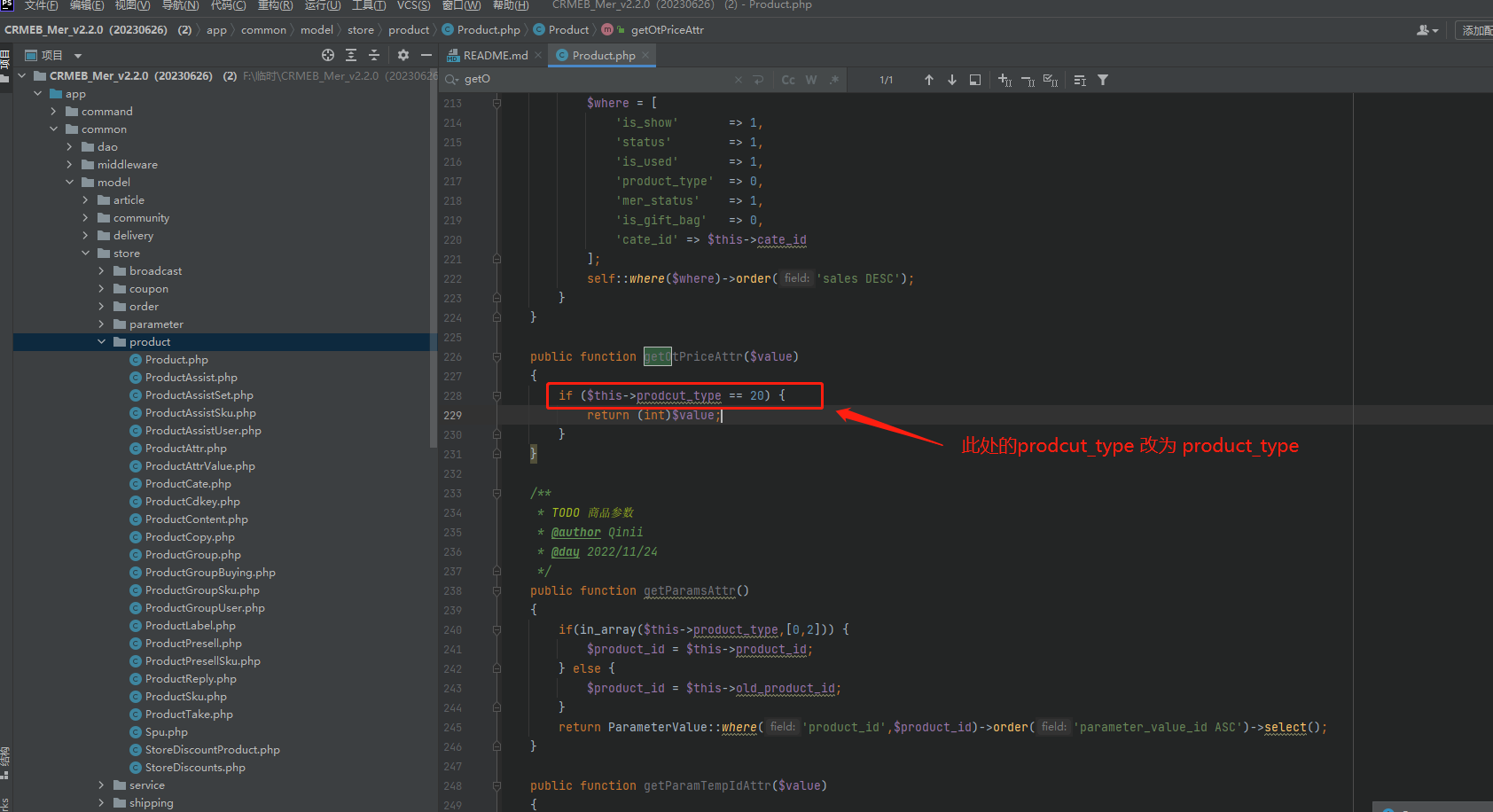Click the locate current file target icon
The width and height of the screenshot is (1493, 812).
[328, 55]
